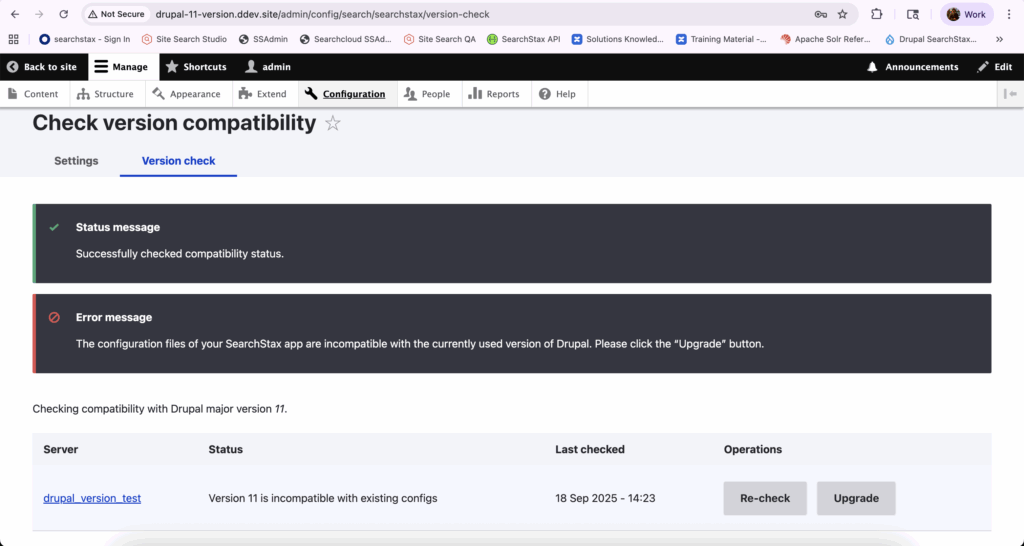Open the Chrome three-dot menu
Image resolution: width=1024 pixels, height=546 pixels.
tap(1009, 14)
